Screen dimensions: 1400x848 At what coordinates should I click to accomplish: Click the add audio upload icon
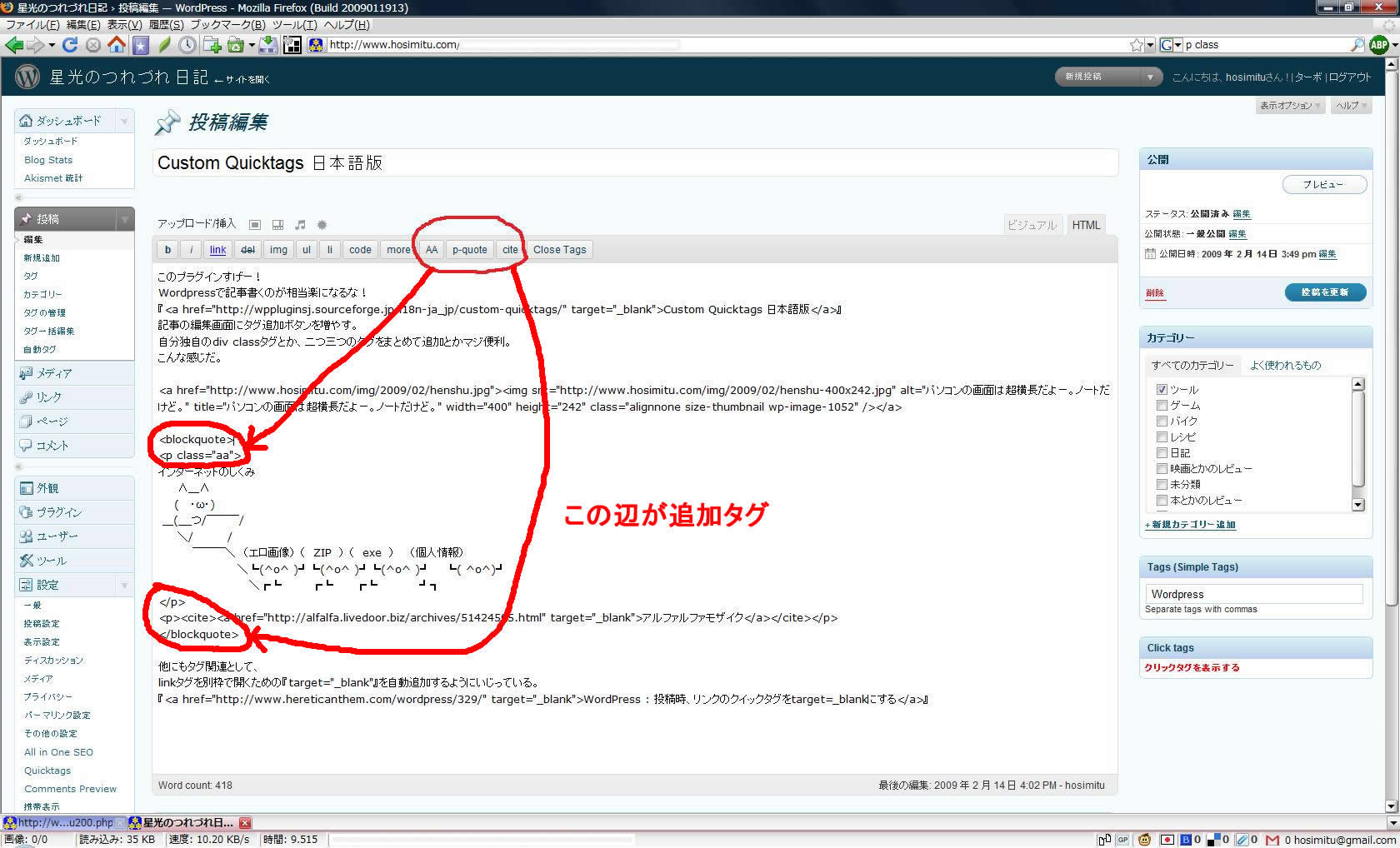[x=300, y=225]
